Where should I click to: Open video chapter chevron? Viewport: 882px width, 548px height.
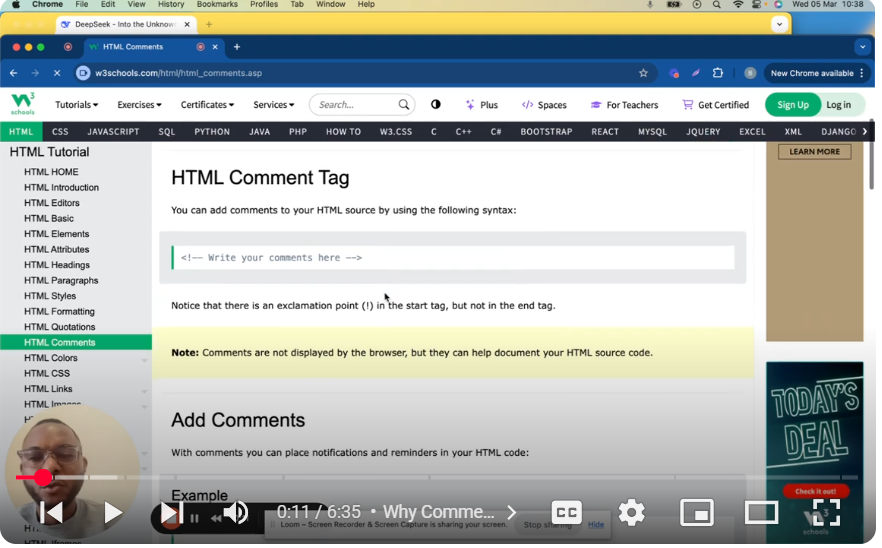click(511, 512)
